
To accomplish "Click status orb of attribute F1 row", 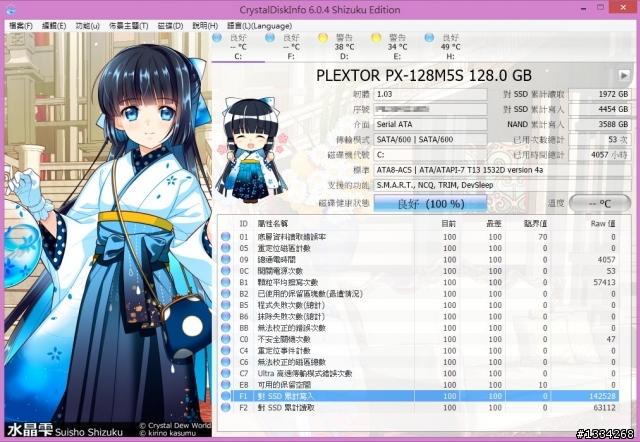I will point(225,396).
